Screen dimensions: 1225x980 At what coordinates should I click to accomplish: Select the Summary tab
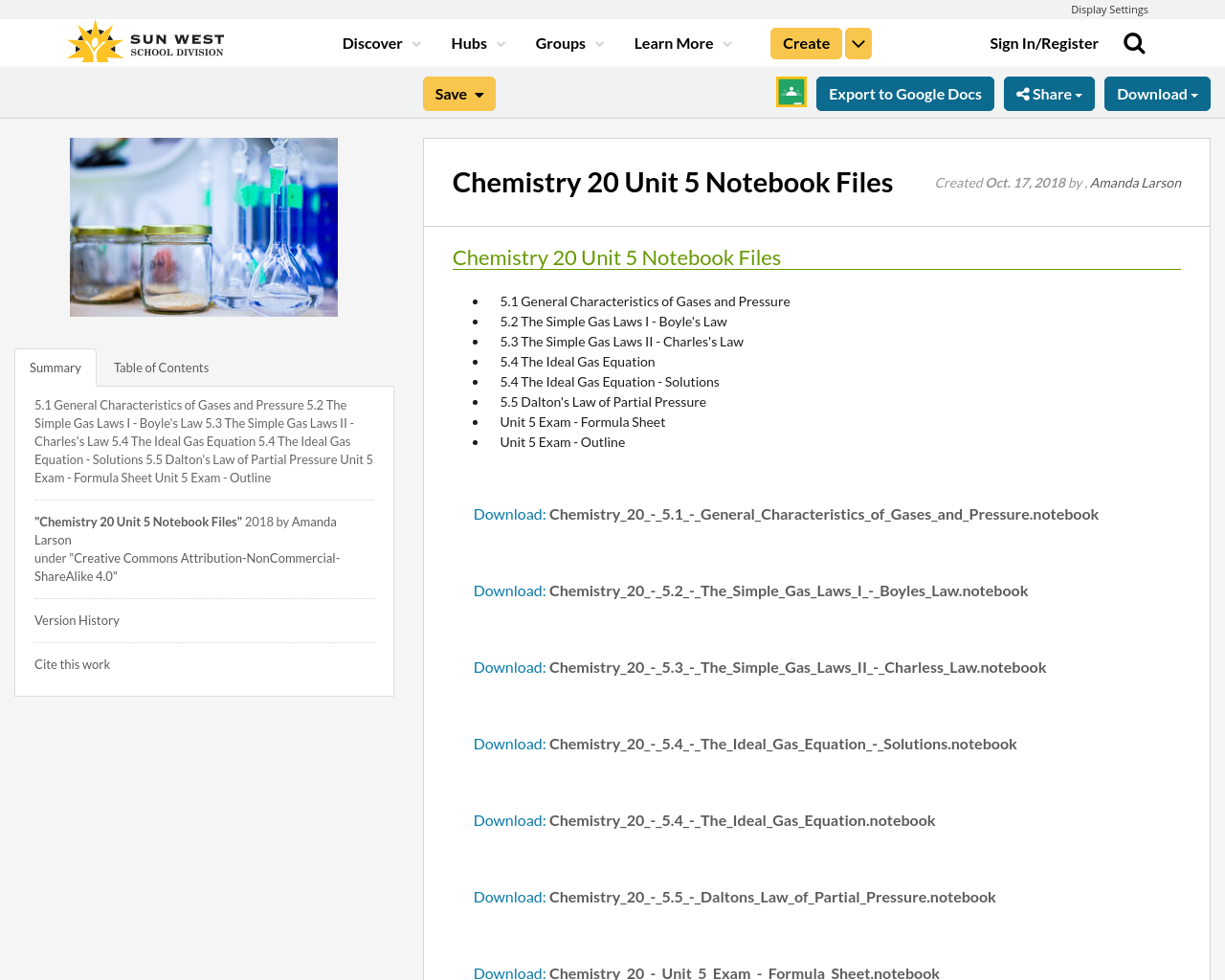[55, 366]
